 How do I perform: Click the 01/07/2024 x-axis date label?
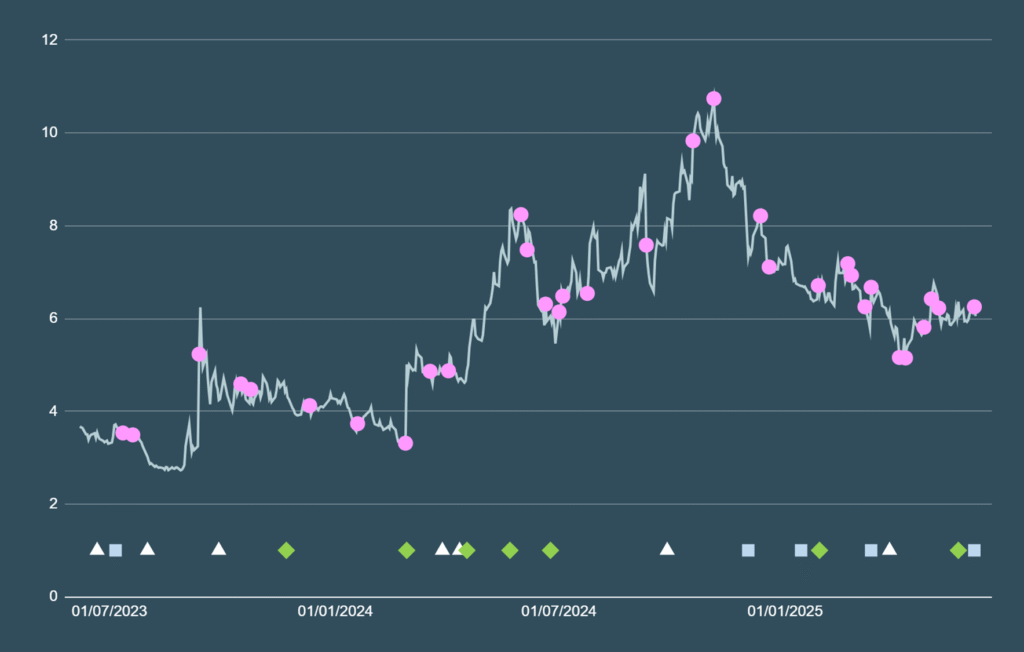coord(558,611)
